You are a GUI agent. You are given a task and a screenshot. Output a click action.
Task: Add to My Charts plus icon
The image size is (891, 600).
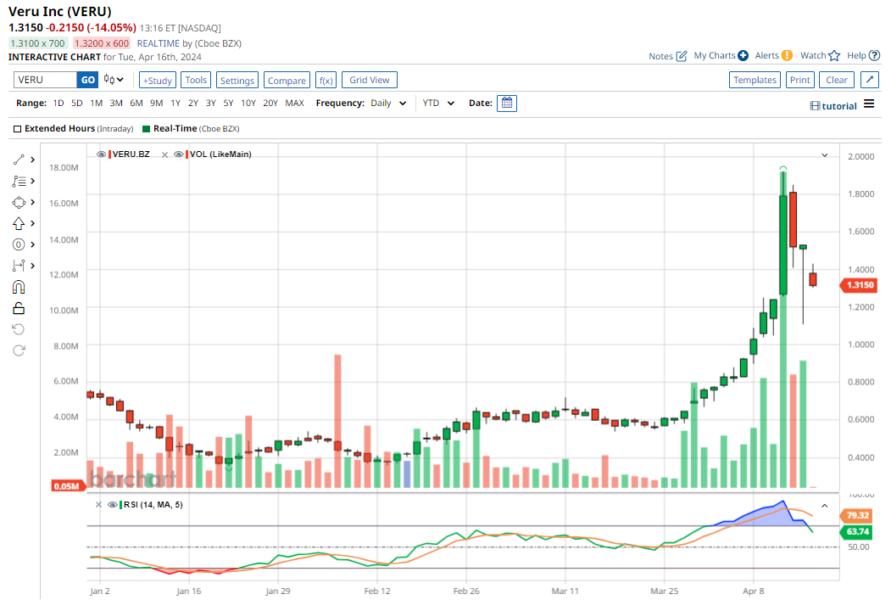(x=743, y=56)
